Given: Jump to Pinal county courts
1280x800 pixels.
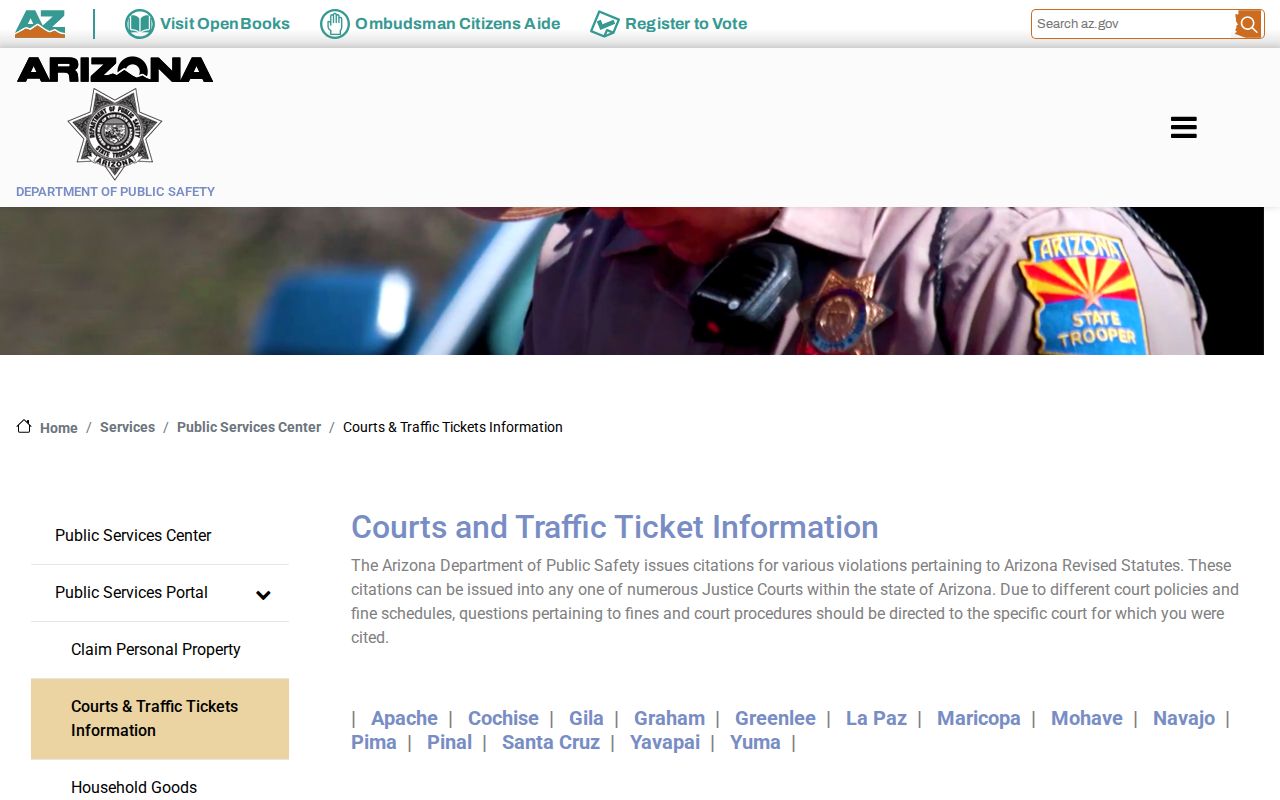Looking at the screenshot, I should coord(449,742).
